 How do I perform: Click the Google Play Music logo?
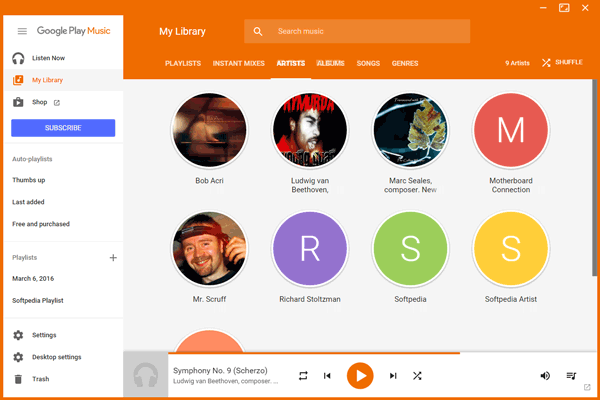(x=73, y=31)
